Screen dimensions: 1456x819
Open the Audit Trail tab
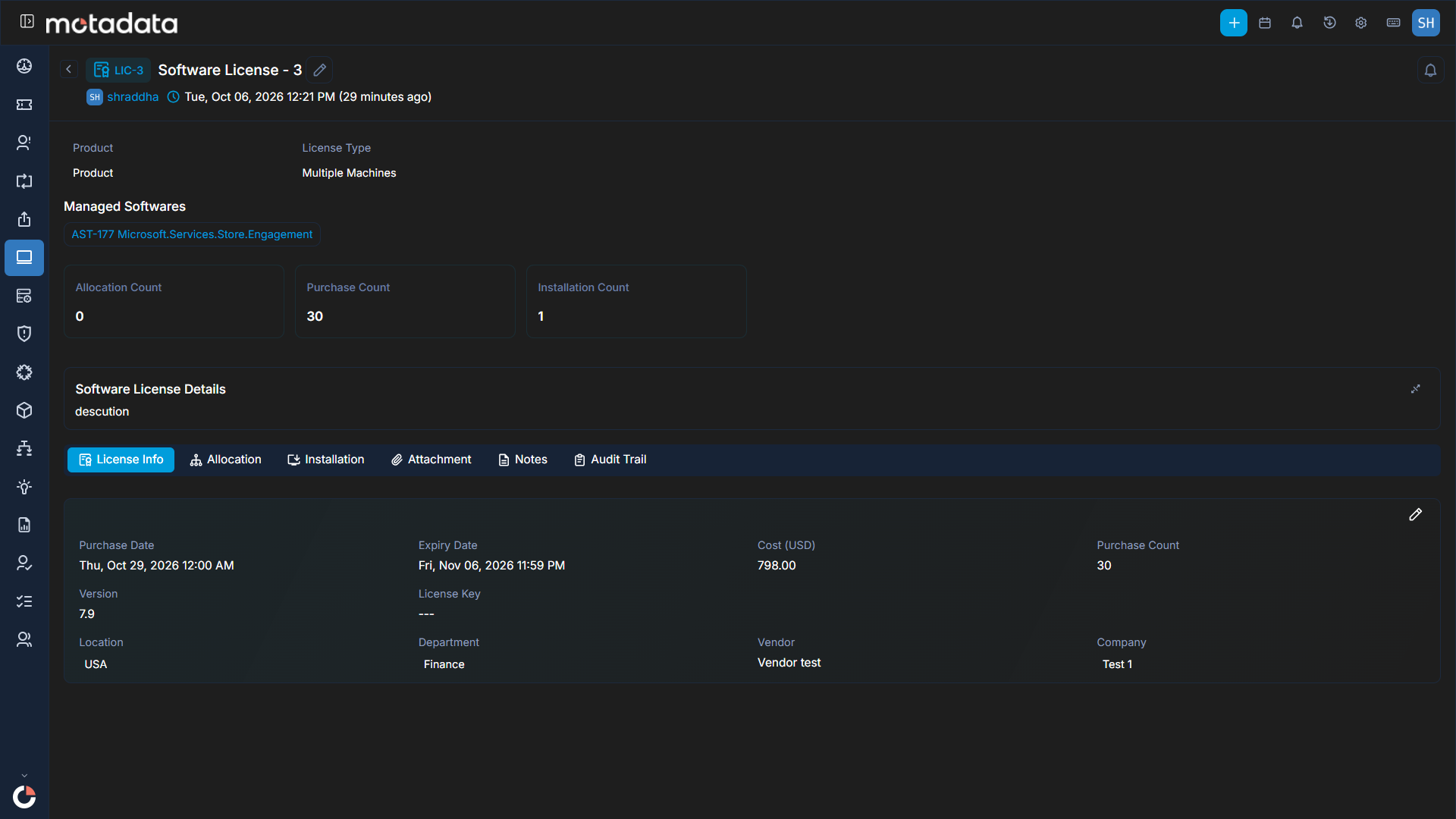pyautogui.click(x=610, y=460)
